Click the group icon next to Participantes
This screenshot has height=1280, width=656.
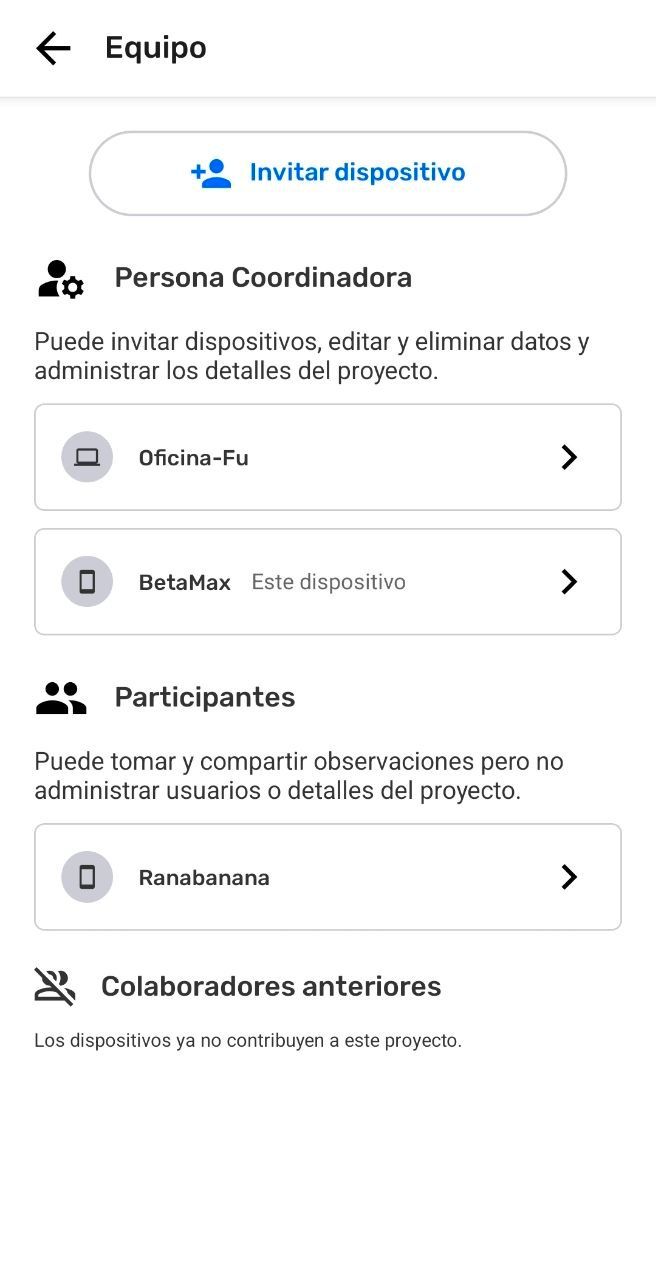61,698
